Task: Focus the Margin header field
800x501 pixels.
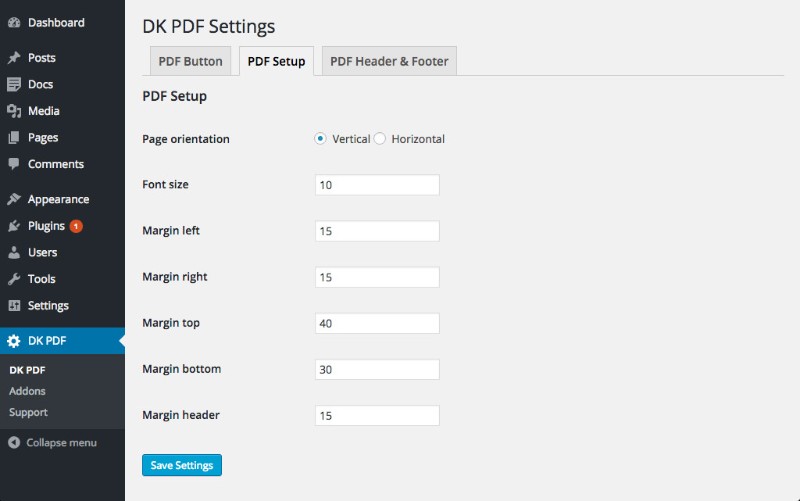Action: tap(377, 415)
